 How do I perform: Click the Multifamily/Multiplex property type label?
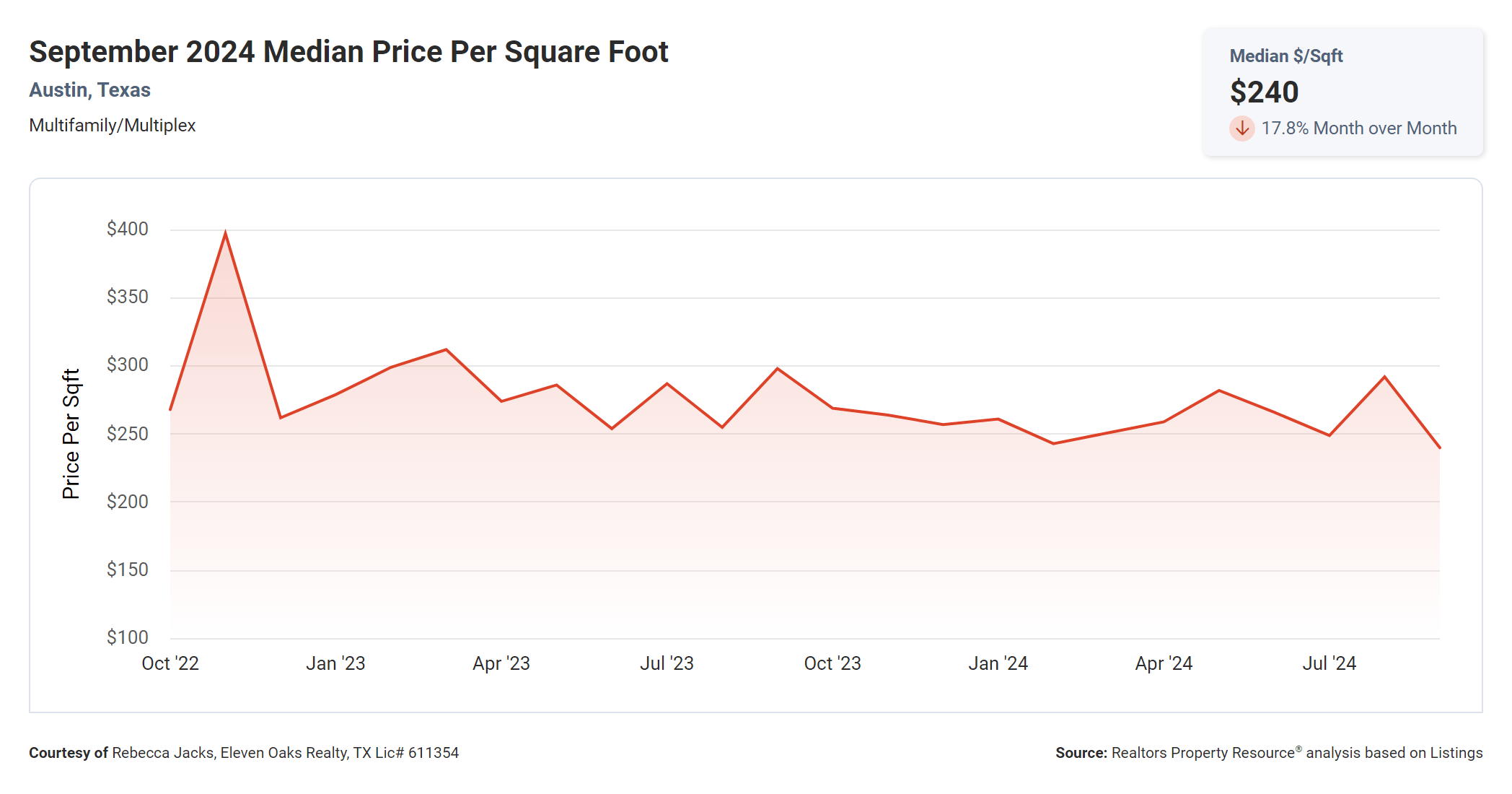point(113,126)
